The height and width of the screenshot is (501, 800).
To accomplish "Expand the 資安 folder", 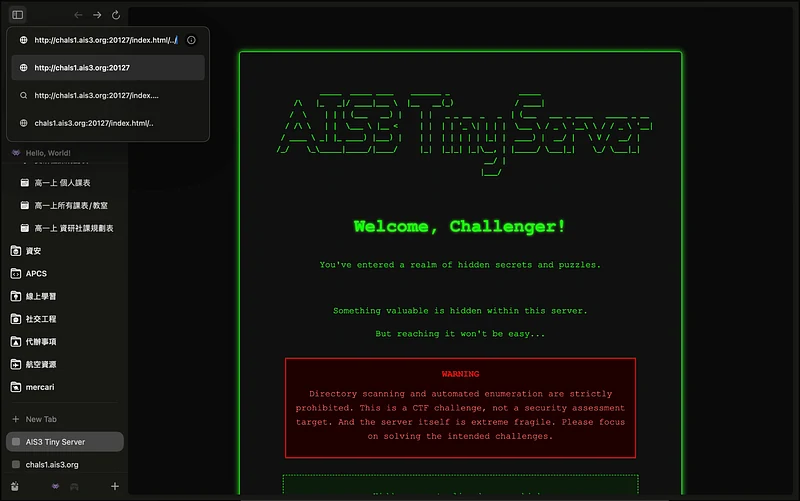I will point(33,251).
